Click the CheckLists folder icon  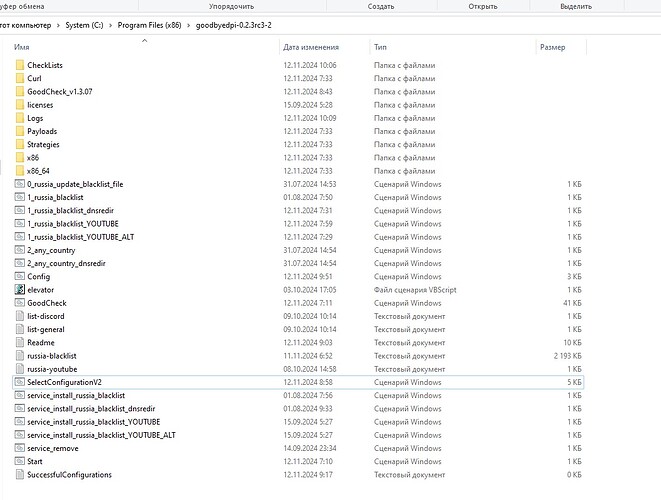click(19, 65)
